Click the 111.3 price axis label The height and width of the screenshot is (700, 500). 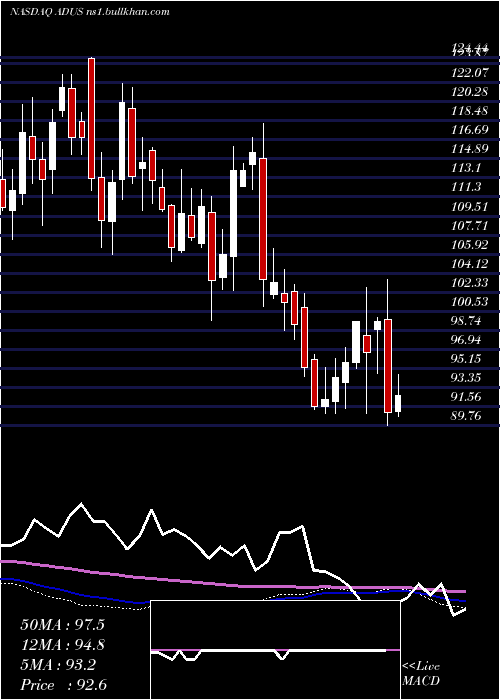(467, 187)
